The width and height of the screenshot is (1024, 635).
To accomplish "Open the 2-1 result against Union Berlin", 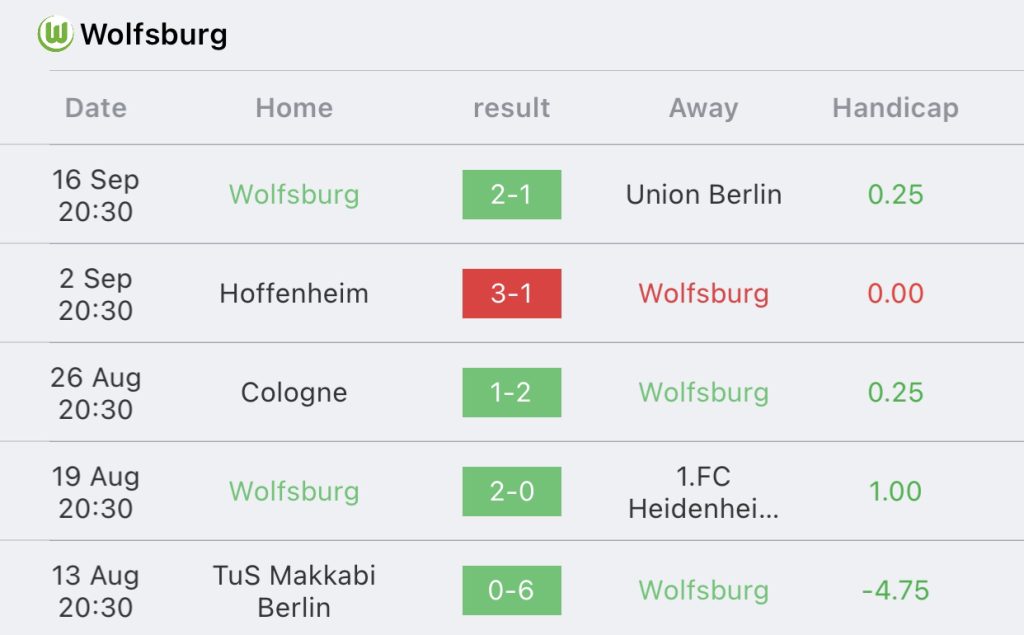I will (x=511, y=195).
